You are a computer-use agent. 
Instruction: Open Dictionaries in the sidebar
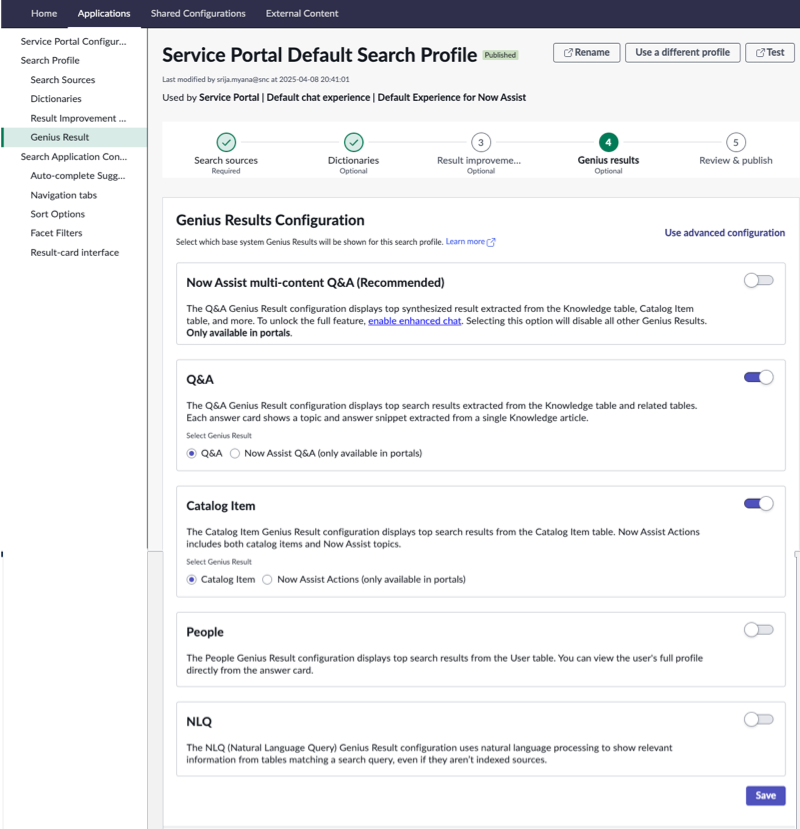(56, 99)
